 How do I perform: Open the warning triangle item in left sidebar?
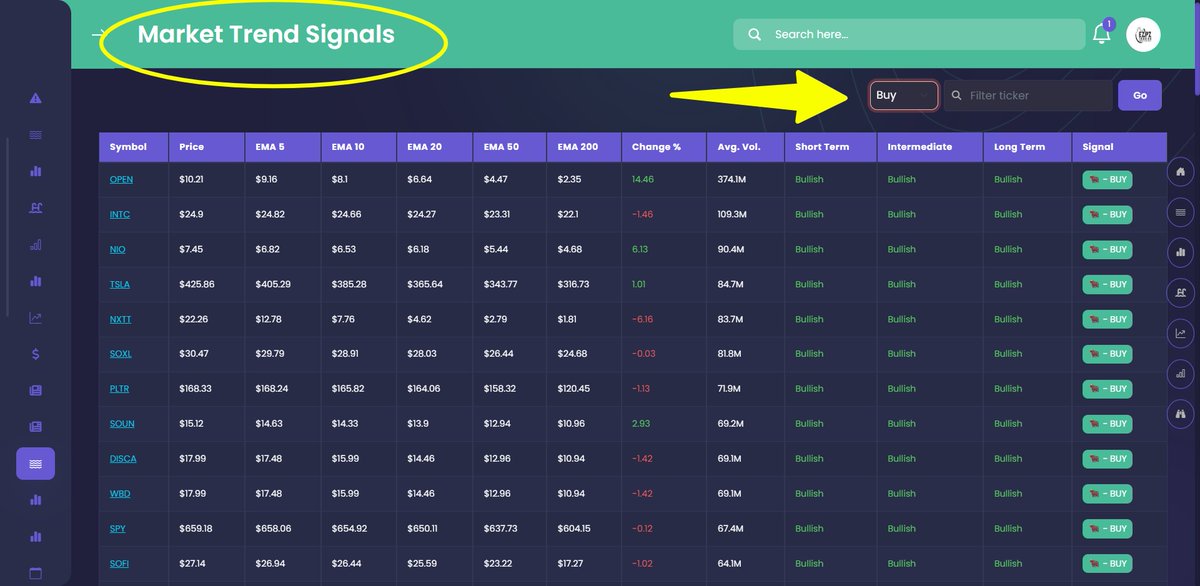pyautogui.click(x=35, y=98)
